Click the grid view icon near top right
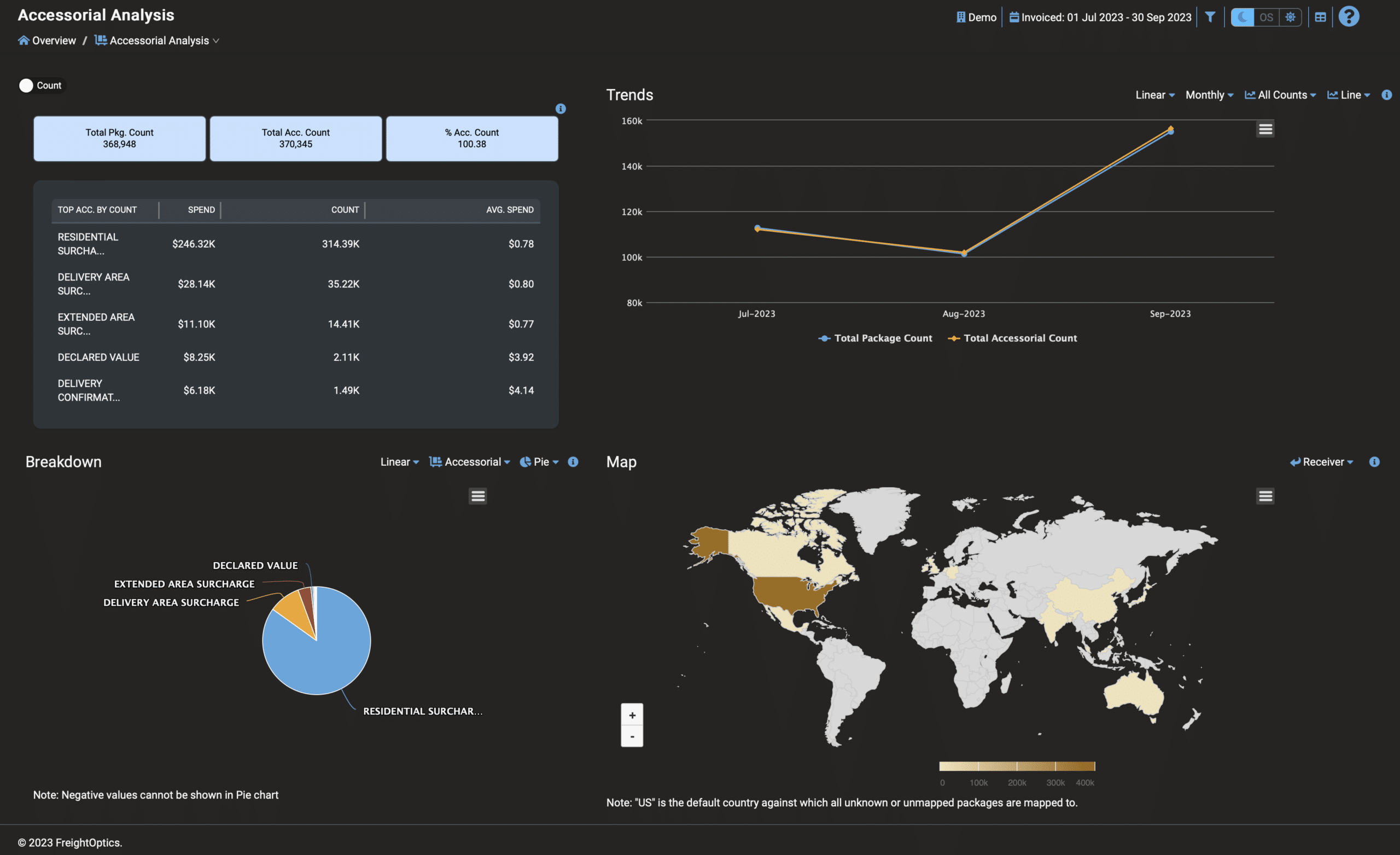The width and height of the screenshot is (1400, 855). click(1321, 17)
